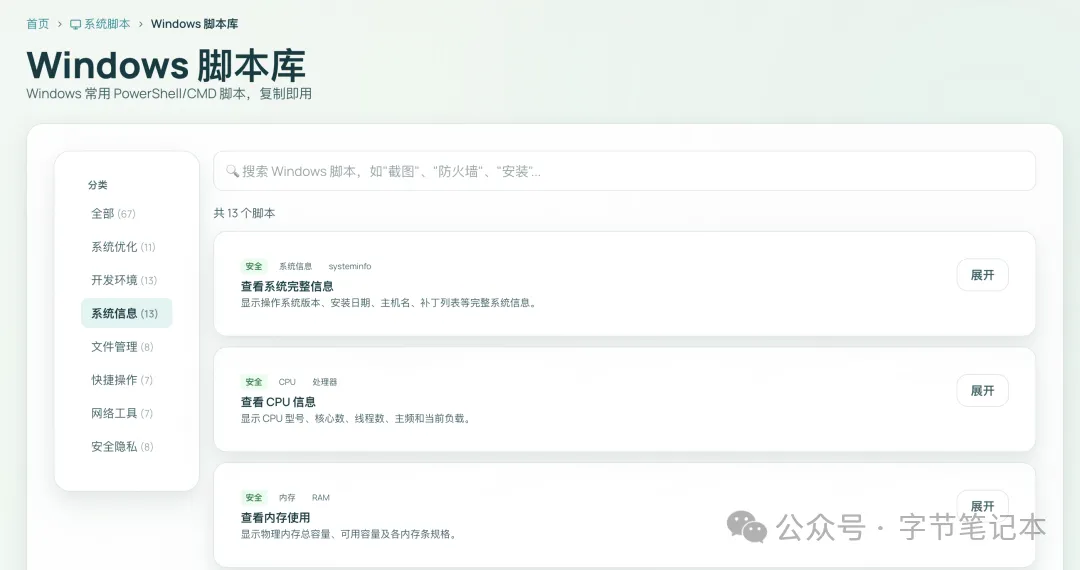Click the 安全 badge on the CPU card
This screenshot has width=1080, height=570.
coord(253,382)
